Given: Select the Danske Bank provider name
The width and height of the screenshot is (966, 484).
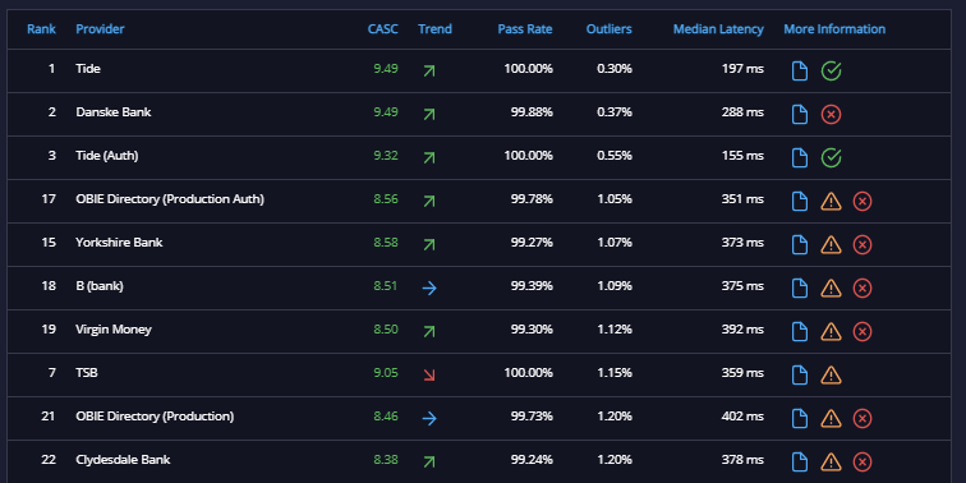Looking at the screenshot, I should point(113,112).
